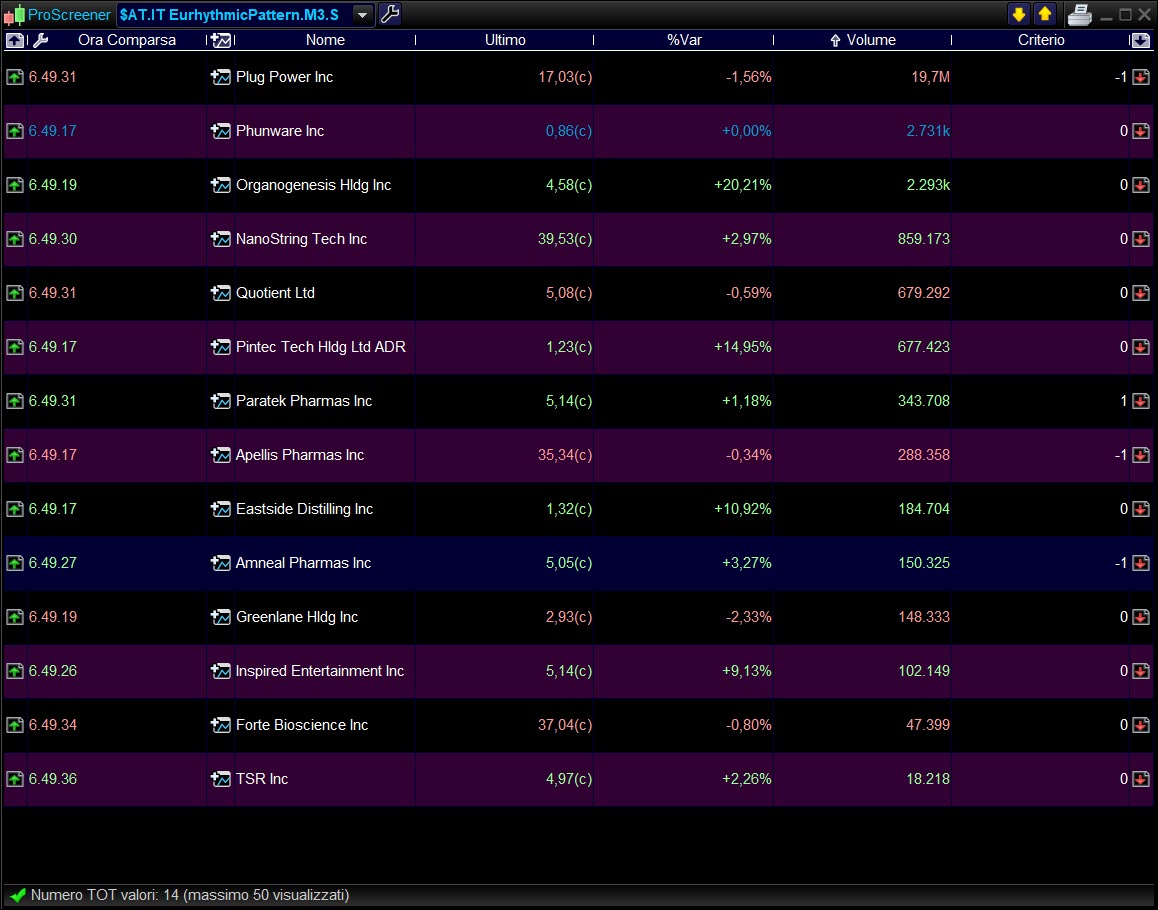Click the header icon after Criterio
The height and width of the screenshot is (910, 1158).
point(1140,40)
